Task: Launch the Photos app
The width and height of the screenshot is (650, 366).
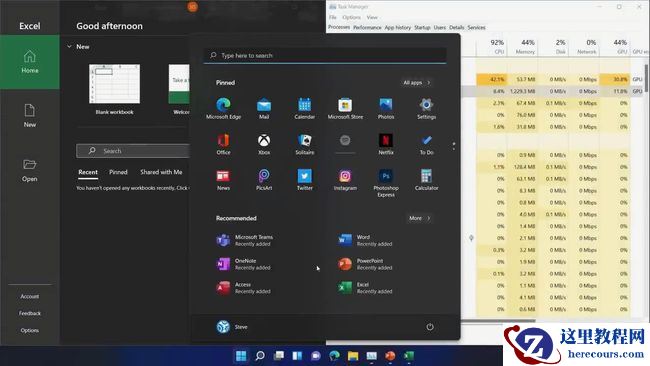Action: point(386,109)
